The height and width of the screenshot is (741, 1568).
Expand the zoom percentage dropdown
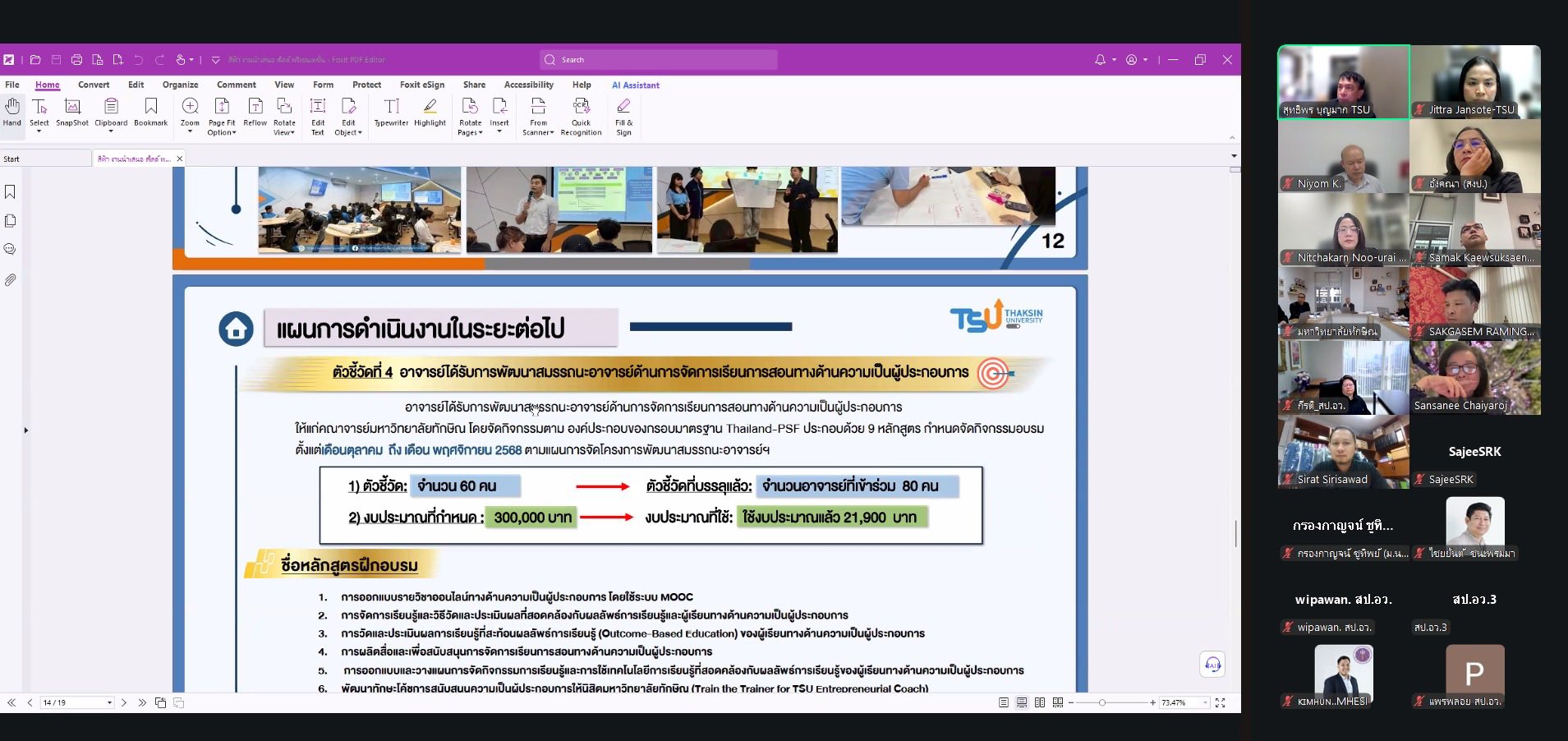(1205, 703)
